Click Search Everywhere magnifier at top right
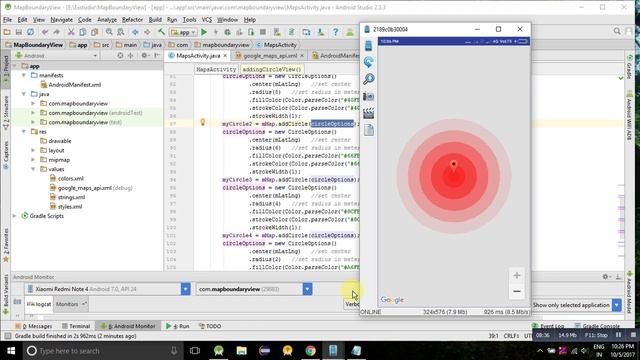Screen dimensions: 640x360 pos(617,31)
